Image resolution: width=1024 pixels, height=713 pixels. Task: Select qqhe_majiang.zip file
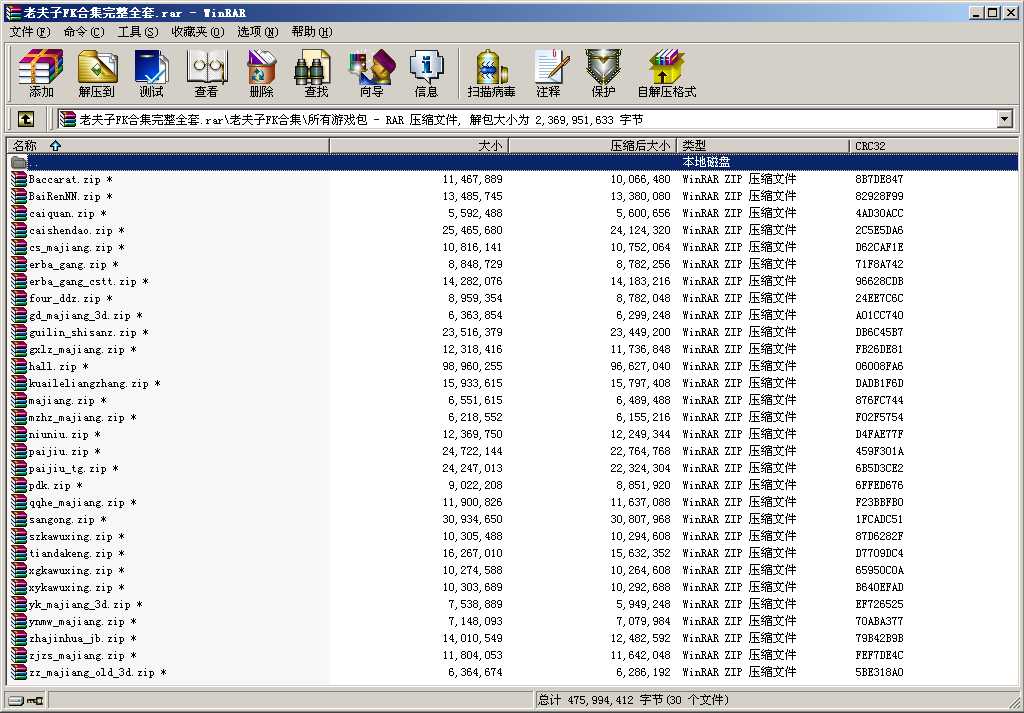pos(83,502)
